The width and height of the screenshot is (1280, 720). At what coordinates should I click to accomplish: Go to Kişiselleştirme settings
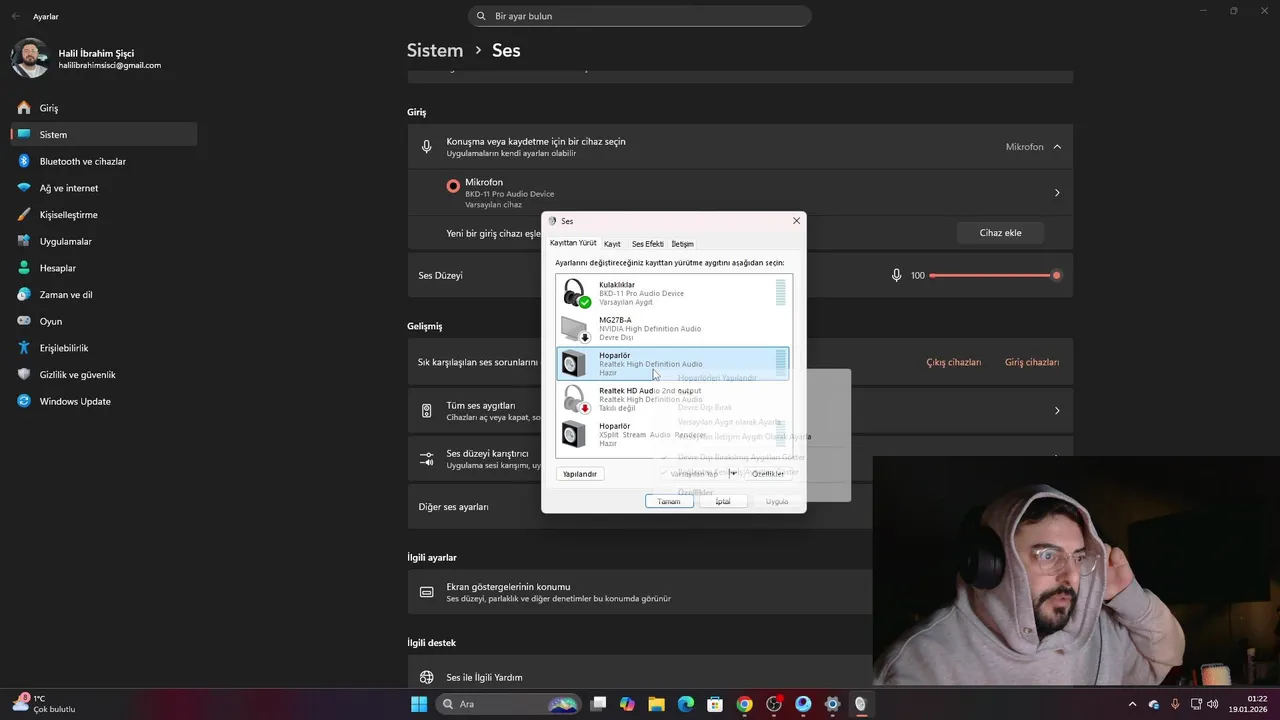pos(104,214)
